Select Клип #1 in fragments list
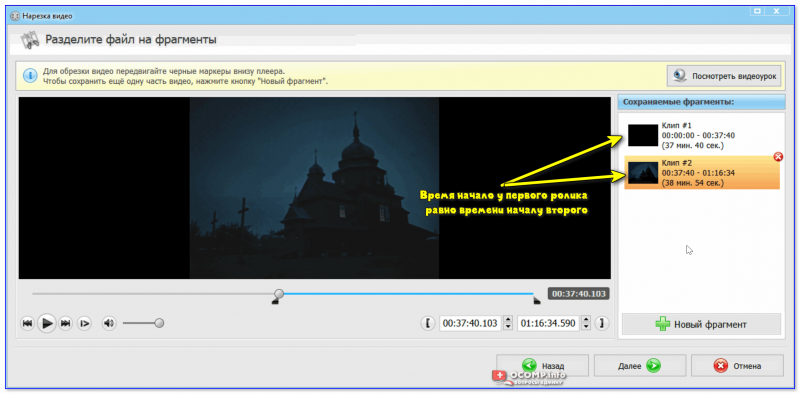This screenshot has height=394, width=800. pyautogui.click(x=702, y=135)
